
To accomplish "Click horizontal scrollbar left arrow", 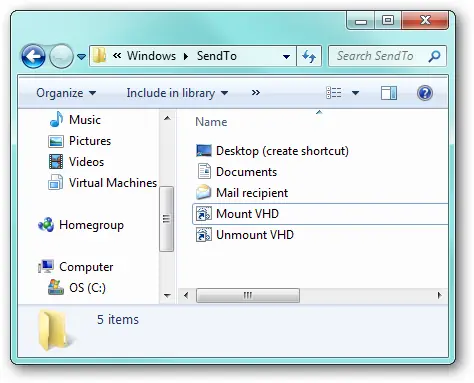I will pos(186,295).
